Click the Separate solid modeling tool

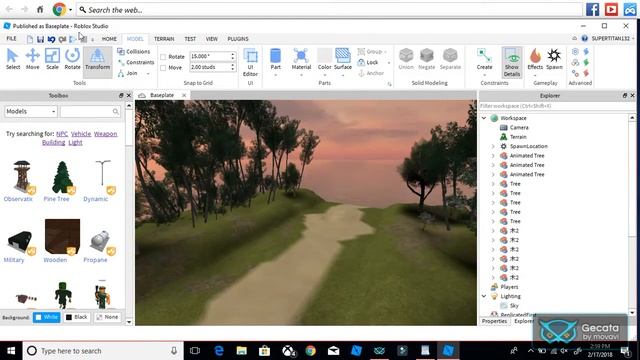[x=450, y=59]
